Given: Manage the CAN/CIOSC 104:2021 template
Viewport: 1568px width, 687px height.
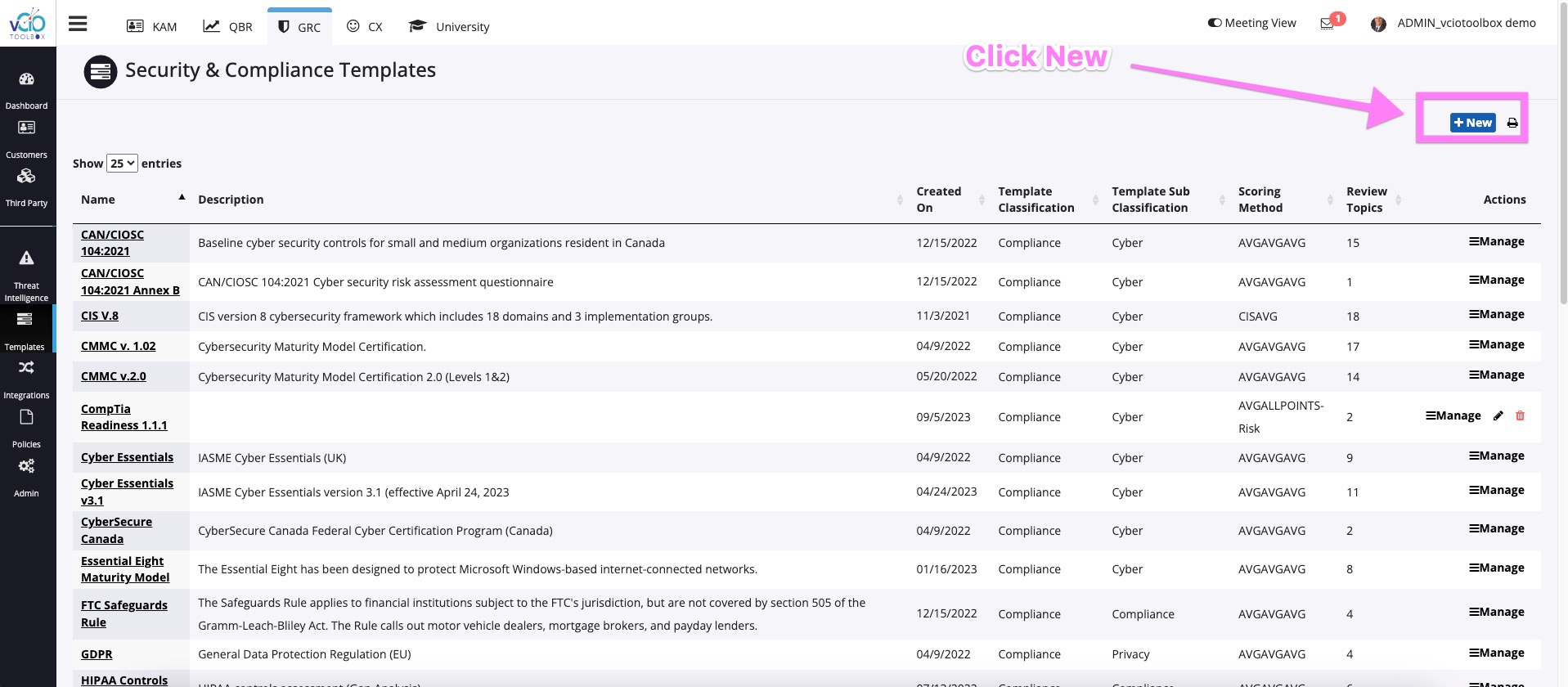Looking at the screenshot, I should (1497, 241).
